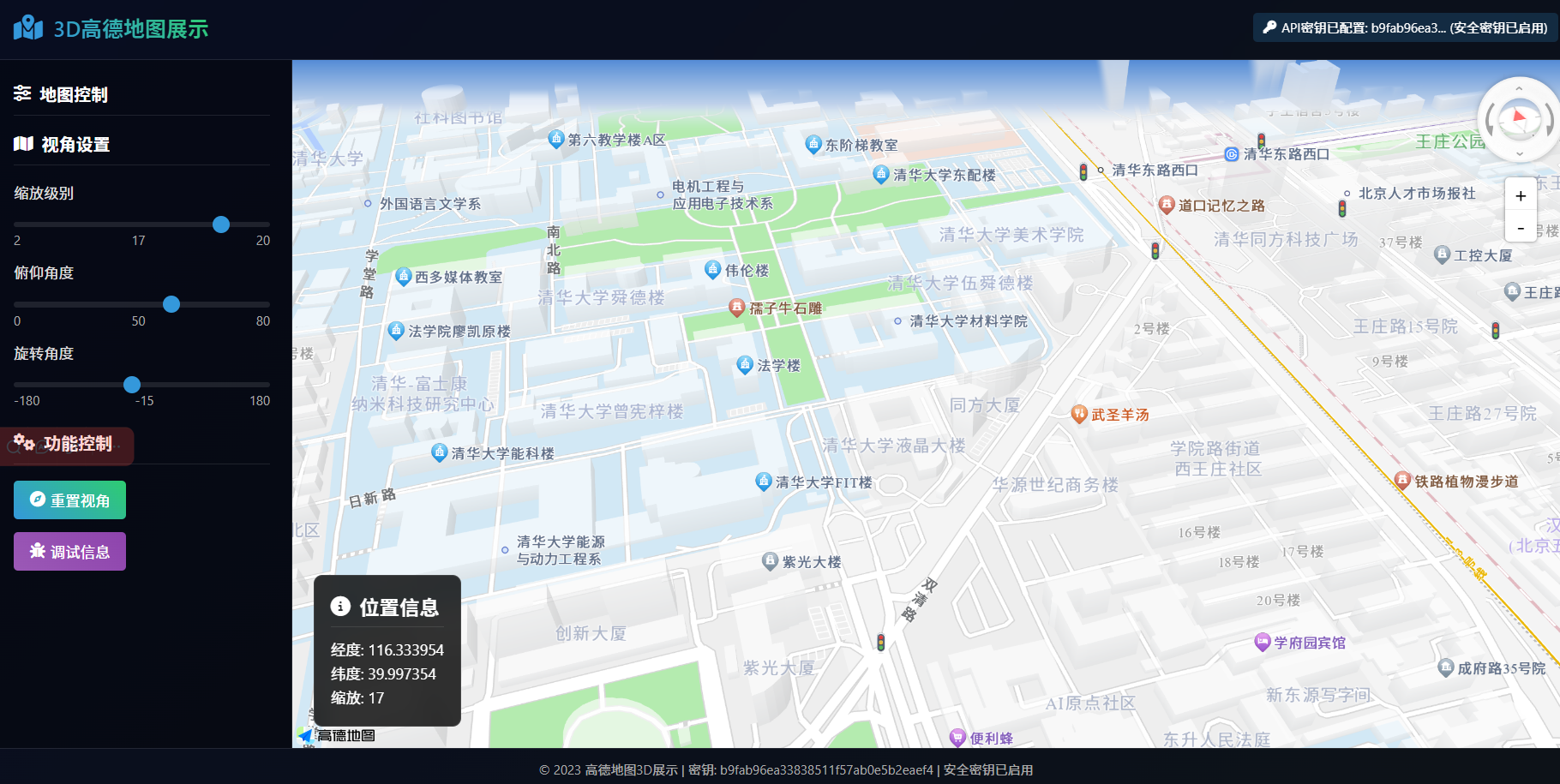Click the 清华大学材料学院 map label
The image size is (1560, 784).
pos(969,321)
